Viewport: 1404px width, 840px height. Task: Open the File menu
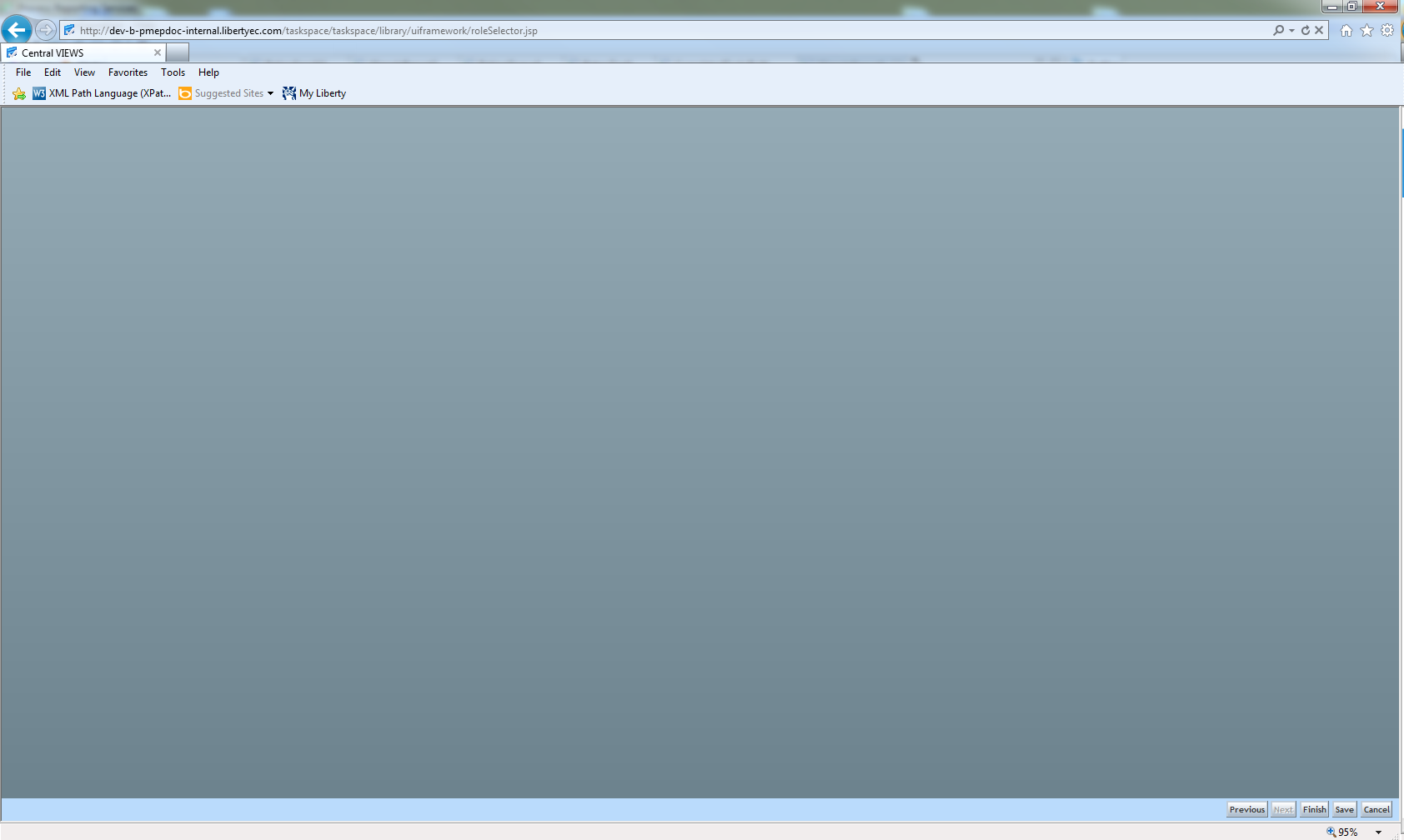[x=23, y=72]
